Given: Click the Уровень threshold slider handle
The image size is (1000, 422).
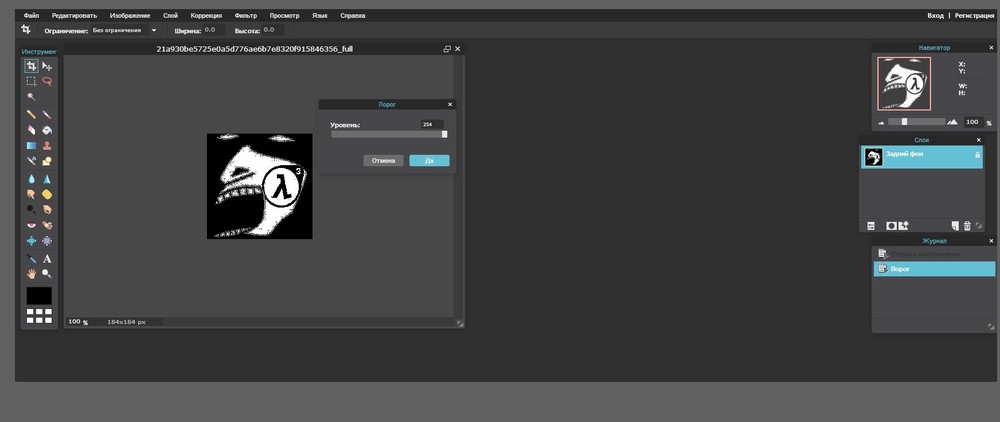Looking at the screenshot, I should [x=444, y=134].
